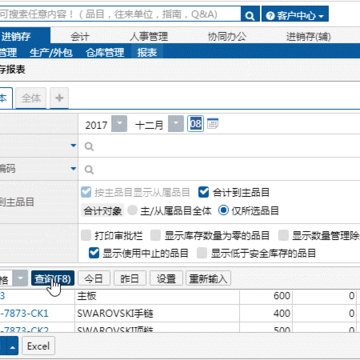Expand the month 十二月 dropdown arrow

click(x=176, y=124)
